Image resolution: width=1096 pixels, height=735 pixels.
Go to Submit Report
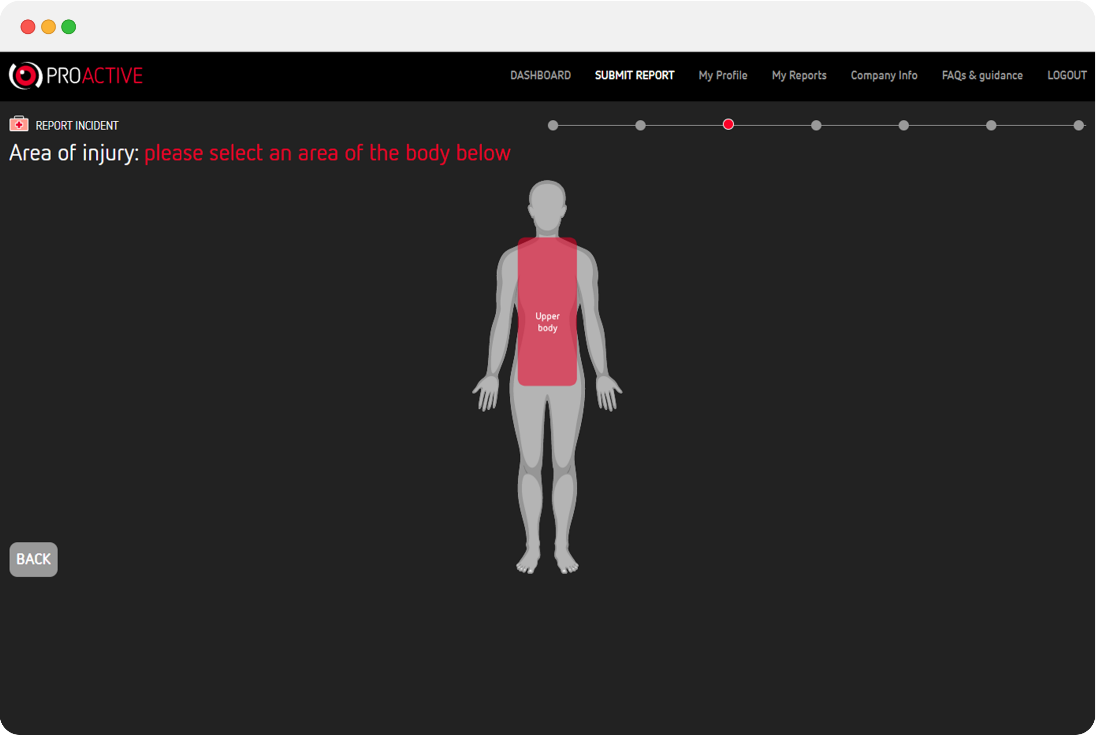pyautogui.click(x=635, y=75)
